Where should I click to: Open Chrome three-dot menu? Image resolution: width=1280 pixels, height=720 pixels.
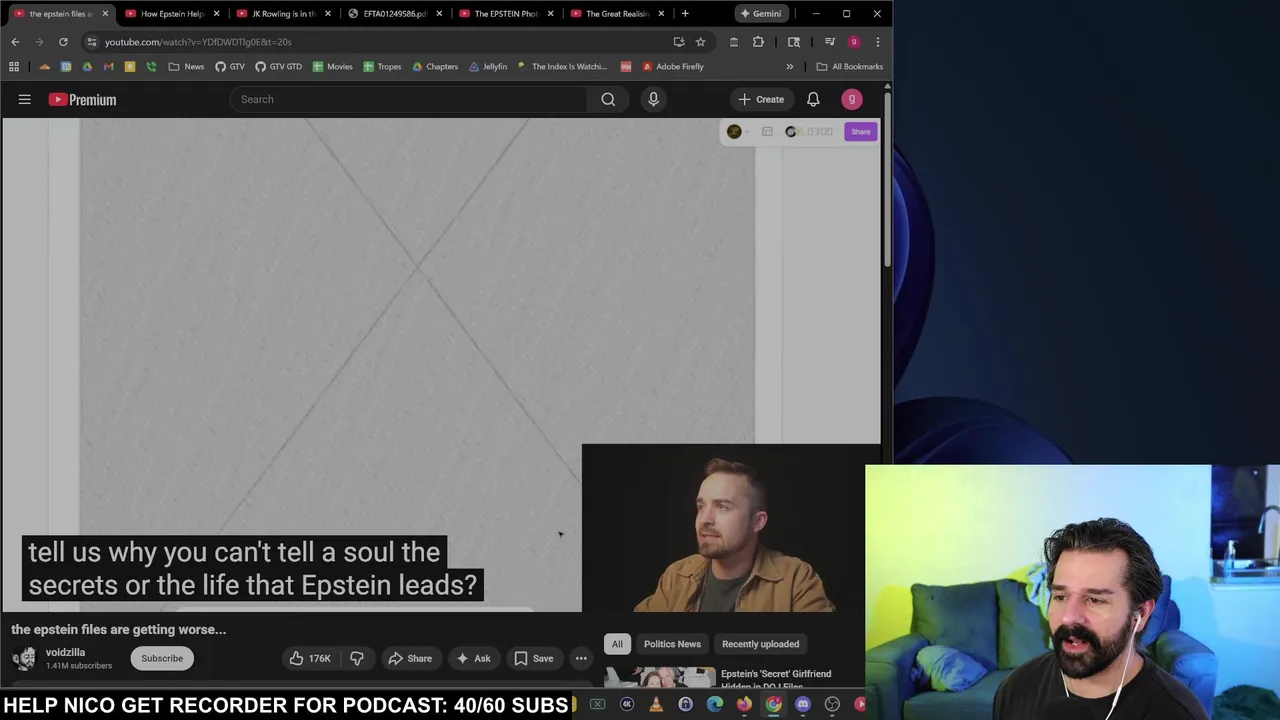point(877,42)
